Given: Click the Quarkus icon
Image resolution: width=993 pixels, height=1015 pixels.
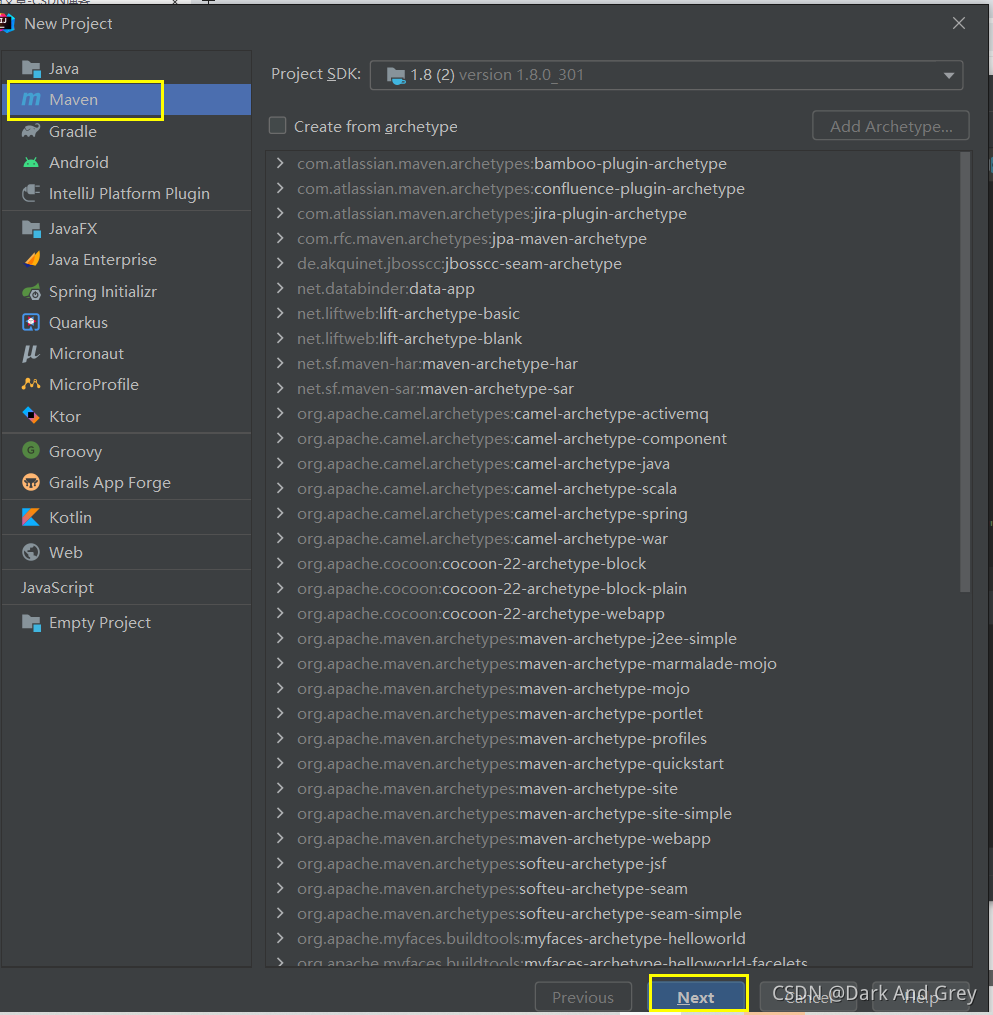Looking at the screenshot, I should pos(31,322).
